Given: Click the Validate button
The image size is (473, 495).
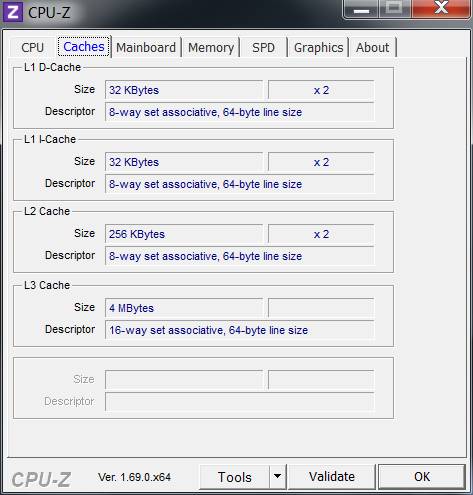Looking at the screenshot, I should point(332,477).
